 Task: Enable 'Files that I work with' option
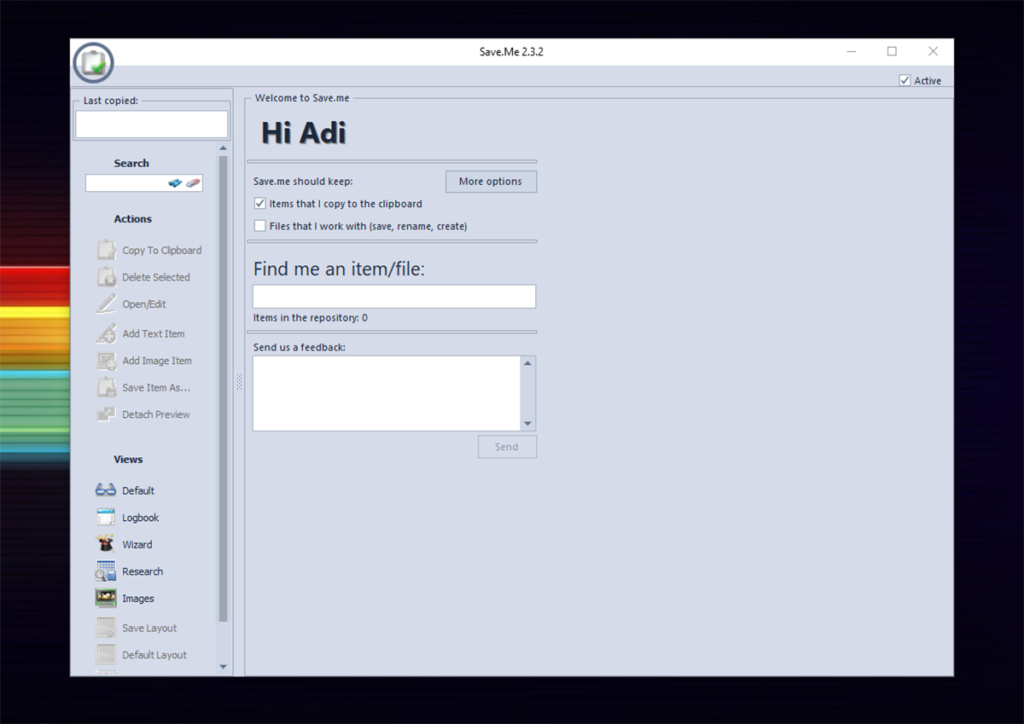tap(259, 225)
